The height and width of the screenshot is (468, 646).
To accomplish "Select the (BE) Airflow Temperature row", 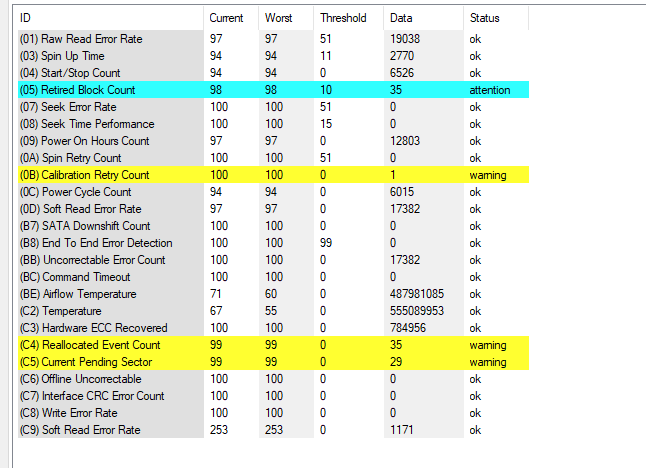I will [x=274, y=294].
